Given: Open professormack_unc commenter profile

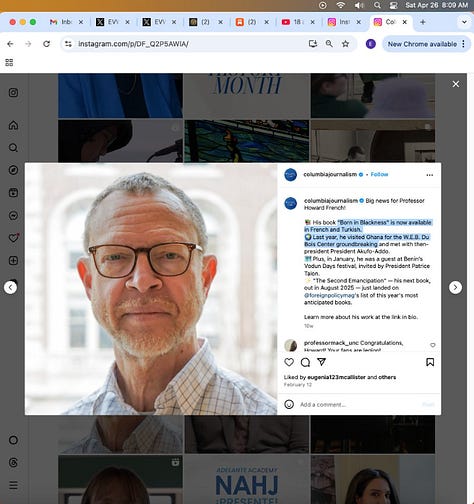Looking at the screenshot, I should coord(331,343).
